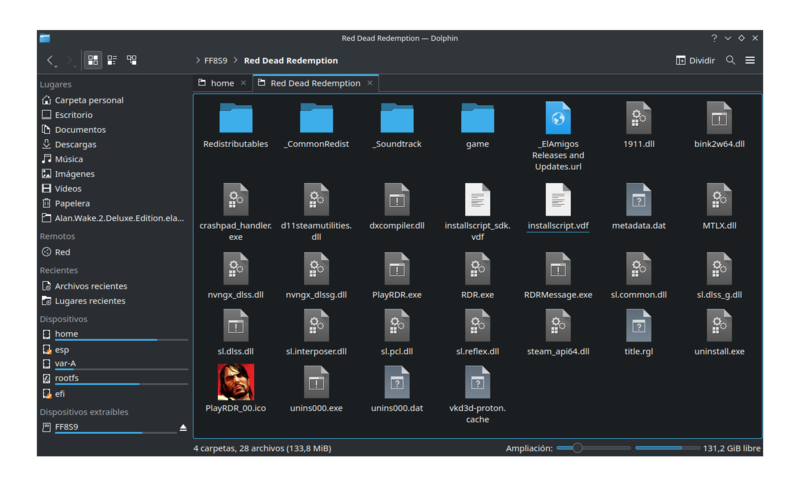Click FF8S9 in the breadcrumb path
The image size is (800, 500).
pos(216,60)
